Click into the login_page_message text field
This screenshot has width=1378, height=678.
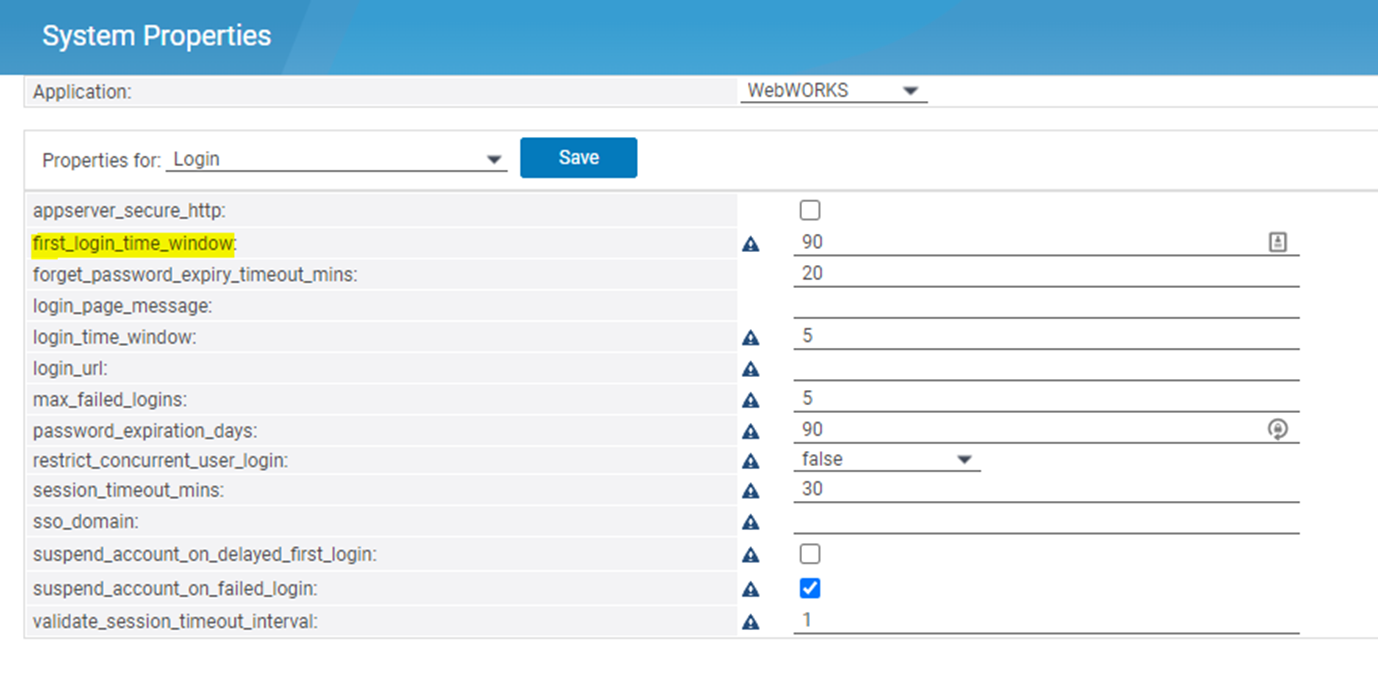pyautogui.click(x=1045, y=305)
